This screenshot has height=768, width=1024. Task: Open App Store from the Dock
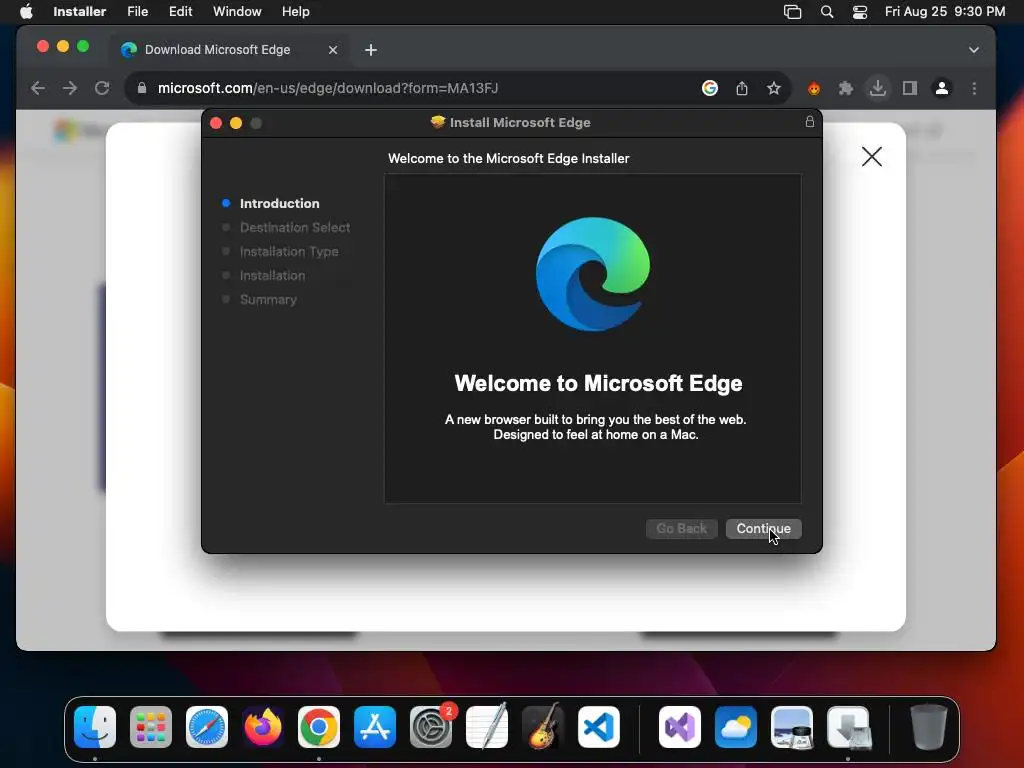[x=375, y=727]
